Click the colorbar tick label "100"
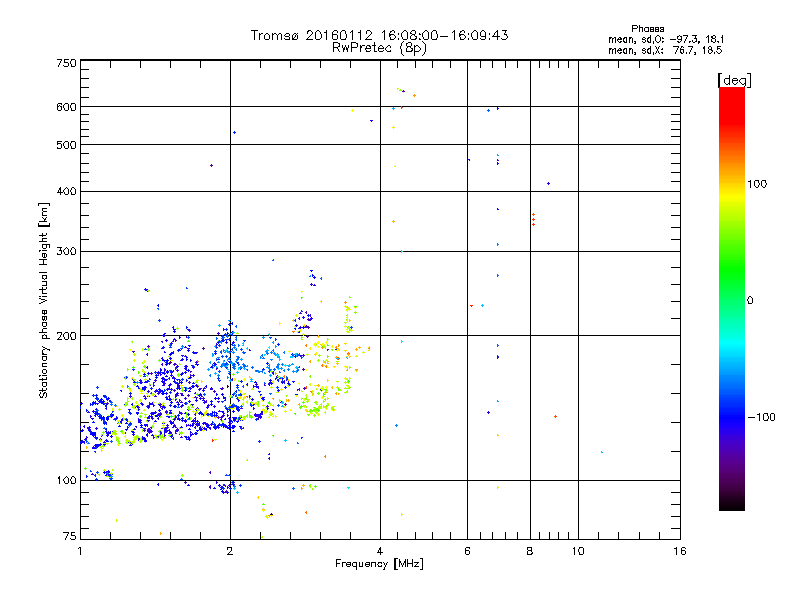 (x=757, y=184)
